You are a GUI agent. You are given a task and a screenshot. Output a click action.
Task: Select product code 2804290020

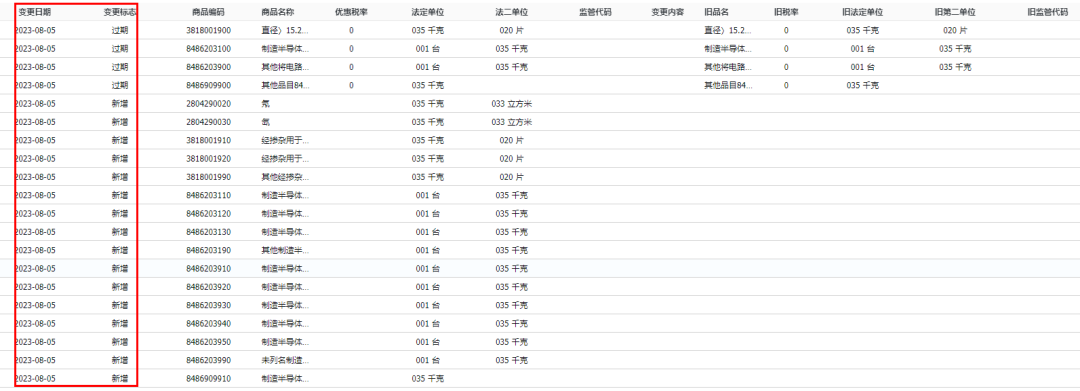coord(209,103)
